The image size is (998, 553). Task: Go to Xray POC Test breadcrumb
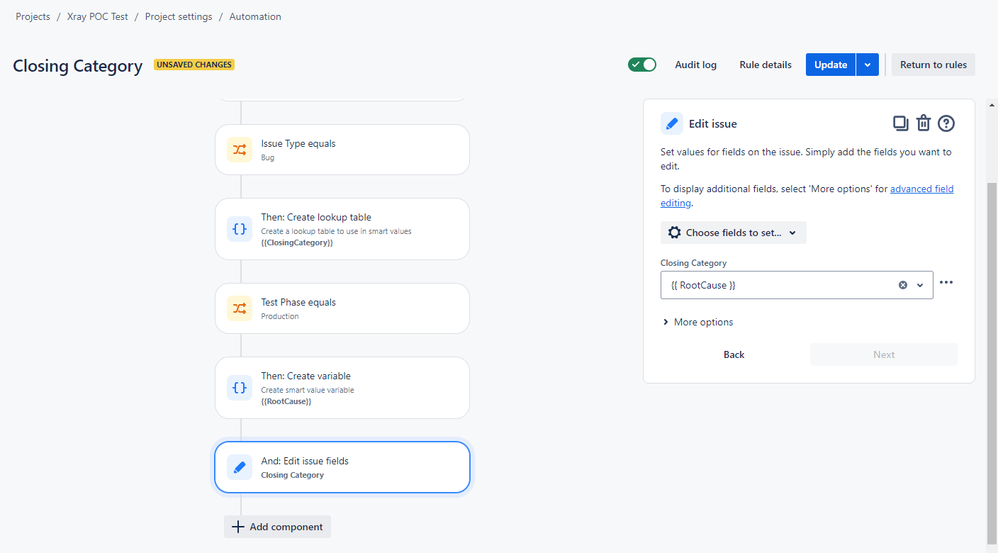(97, 17)
